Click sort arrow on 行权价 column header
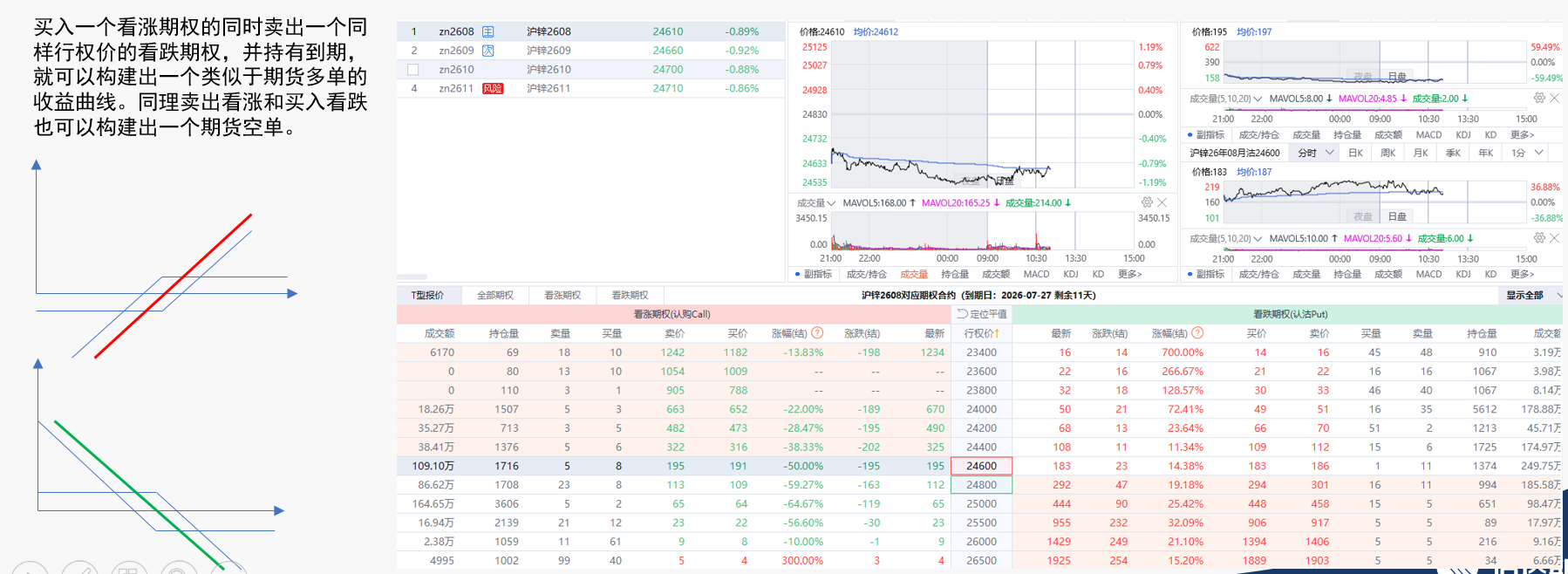1568x574 pixels. click(997, 333)
